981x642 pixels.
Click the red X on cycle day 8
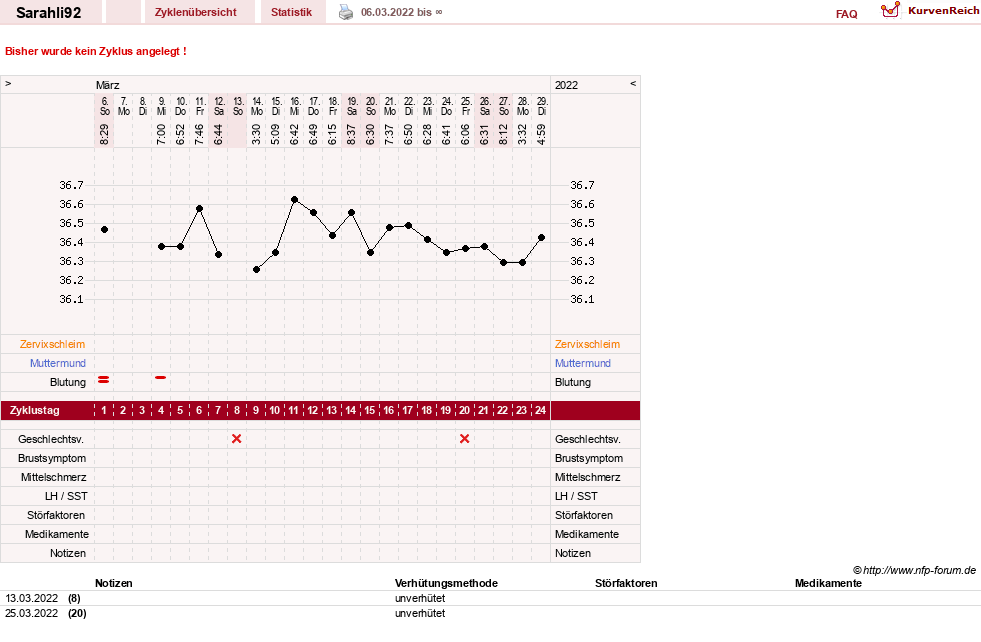[x=236, y=439]
